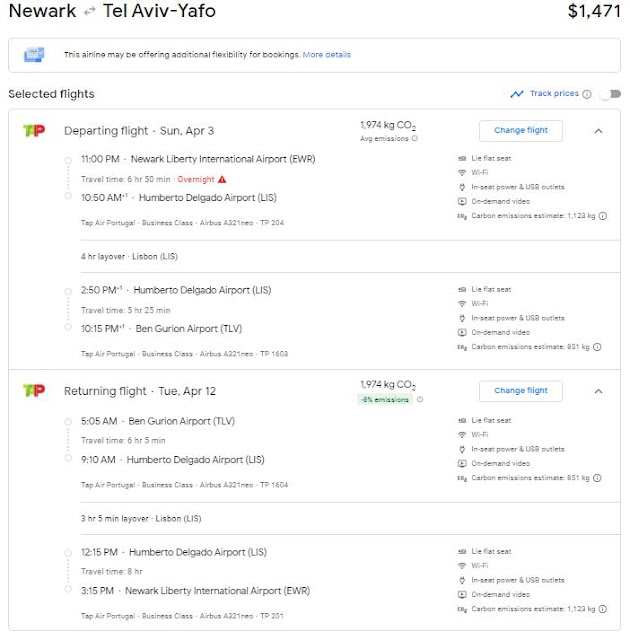This screenshot has width=630, height=640.
Task: Click the -8% emissions badge
Action: click(x=386, y=400)
